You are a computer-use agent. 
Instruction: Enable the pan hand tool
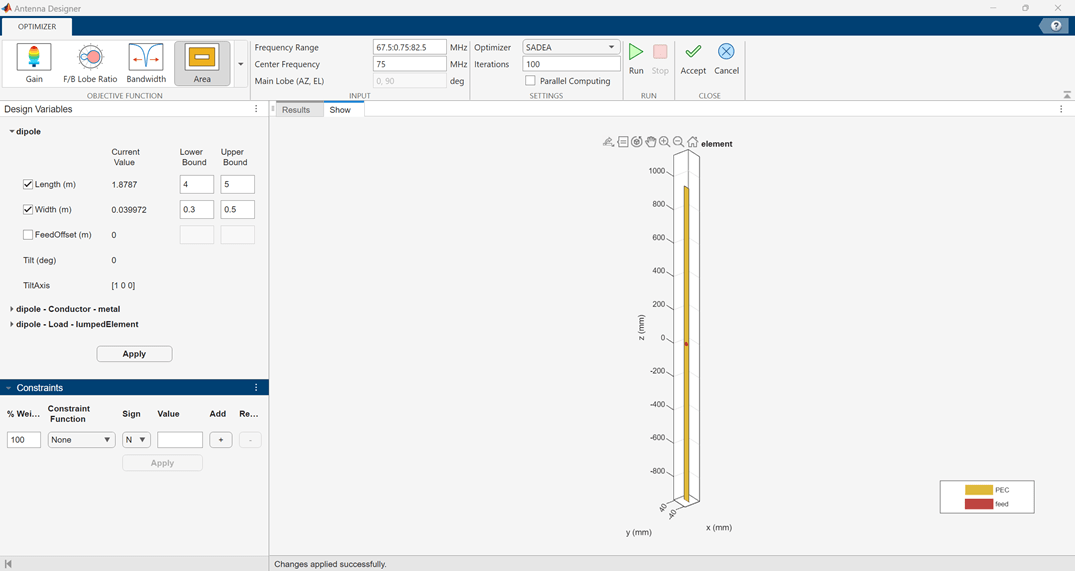point(650,142)
